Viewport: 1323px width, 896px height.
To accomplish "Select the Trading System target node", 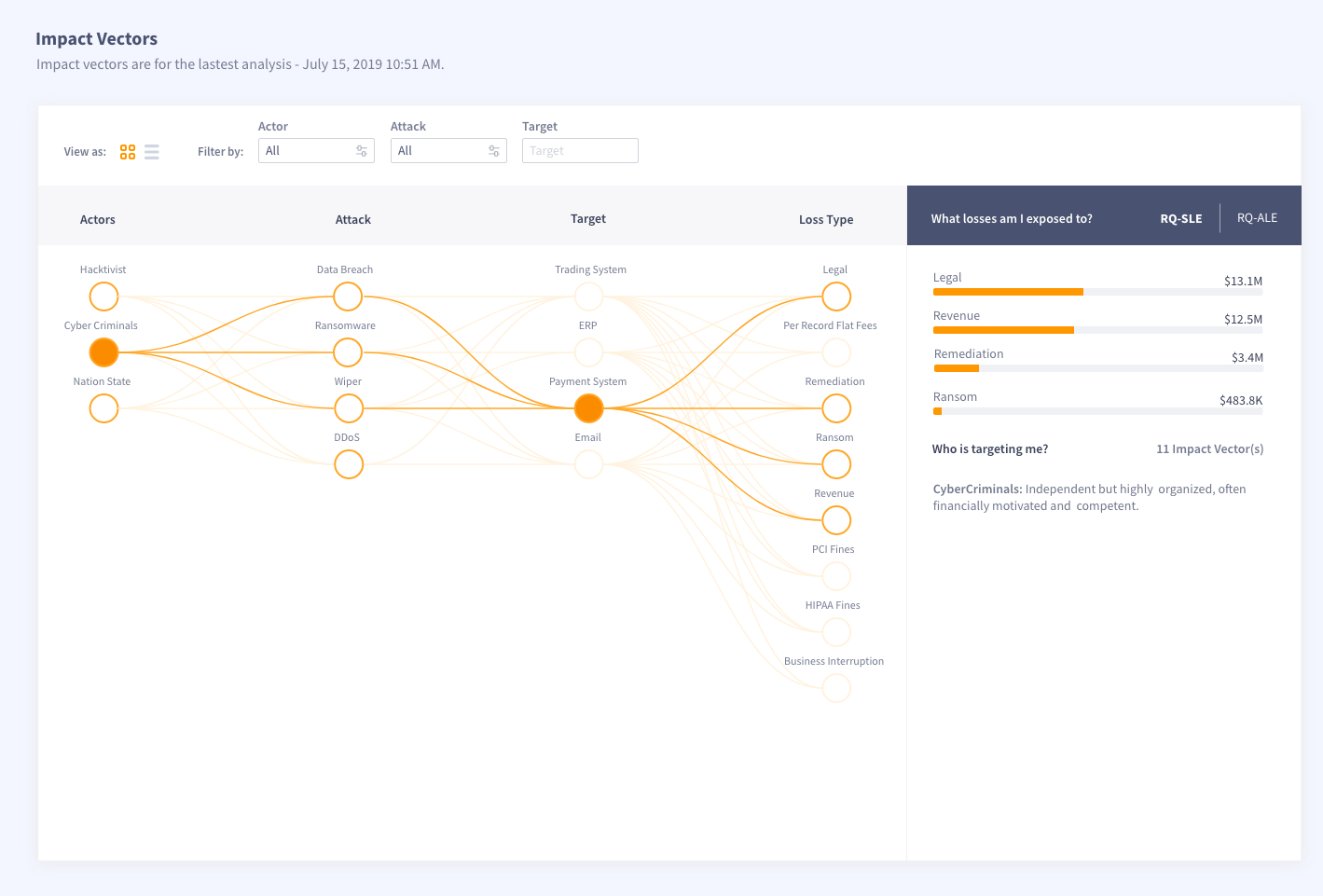I will pos(588,296).
